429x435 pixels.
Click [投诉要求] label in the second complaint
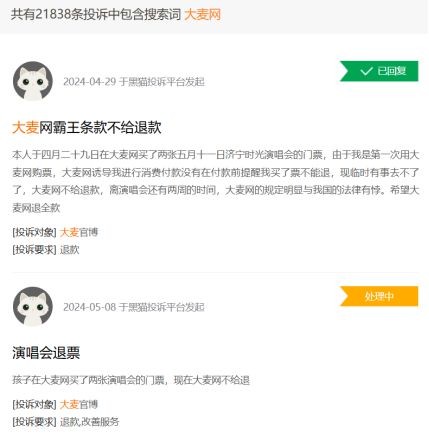pyautogui.click(x=34, y=422)
